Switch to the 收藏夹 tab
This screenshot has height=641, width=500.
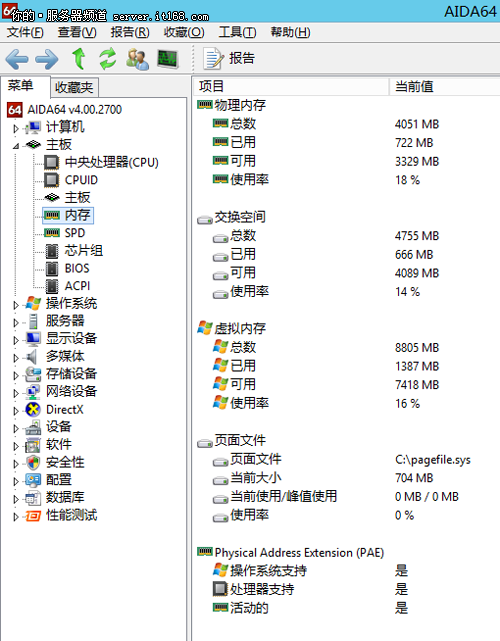(x=74, y=87)
